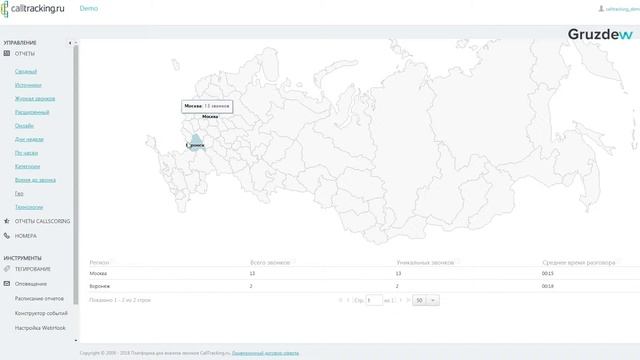Click the calltracking.ru logo
This screenshot has height=360, width=640.
pos(33,9)
